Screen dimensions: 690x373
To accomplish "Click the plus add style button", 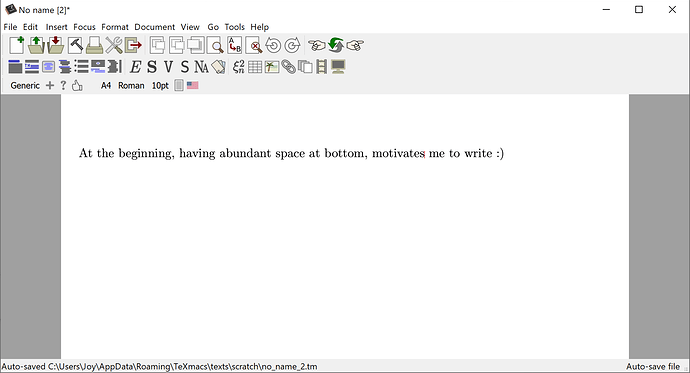I will (x=50, y=85).
